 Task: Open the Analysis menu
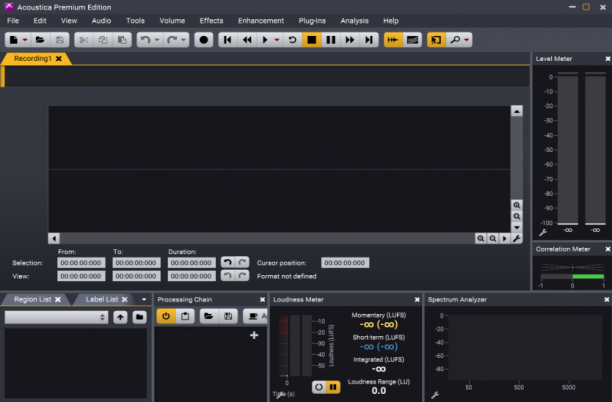point(354,21)
